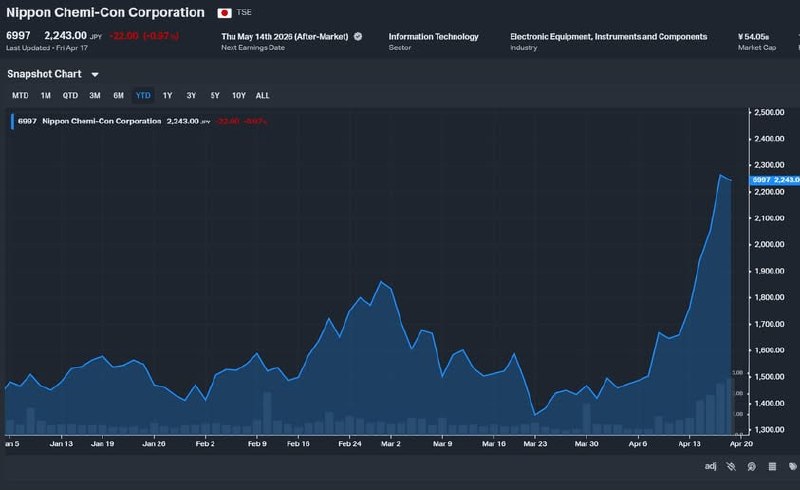This screenshot has width=800, height=490.
Task: Click the blue 2,243.00 price label on axis
Action: click(x=775, y=179)
